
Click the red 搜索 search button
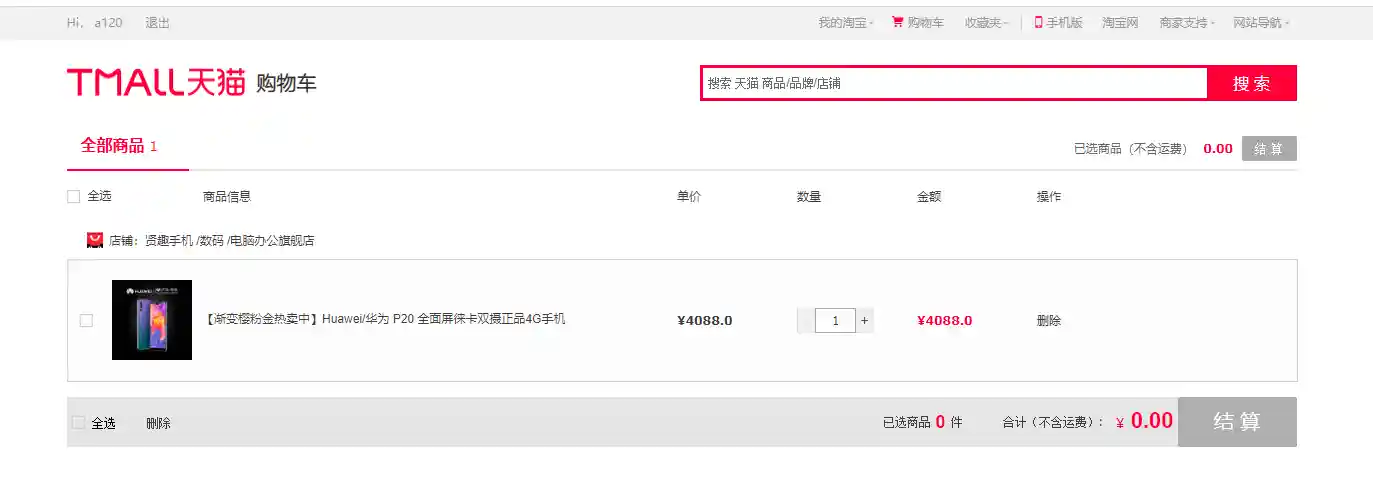(1251, 84)
